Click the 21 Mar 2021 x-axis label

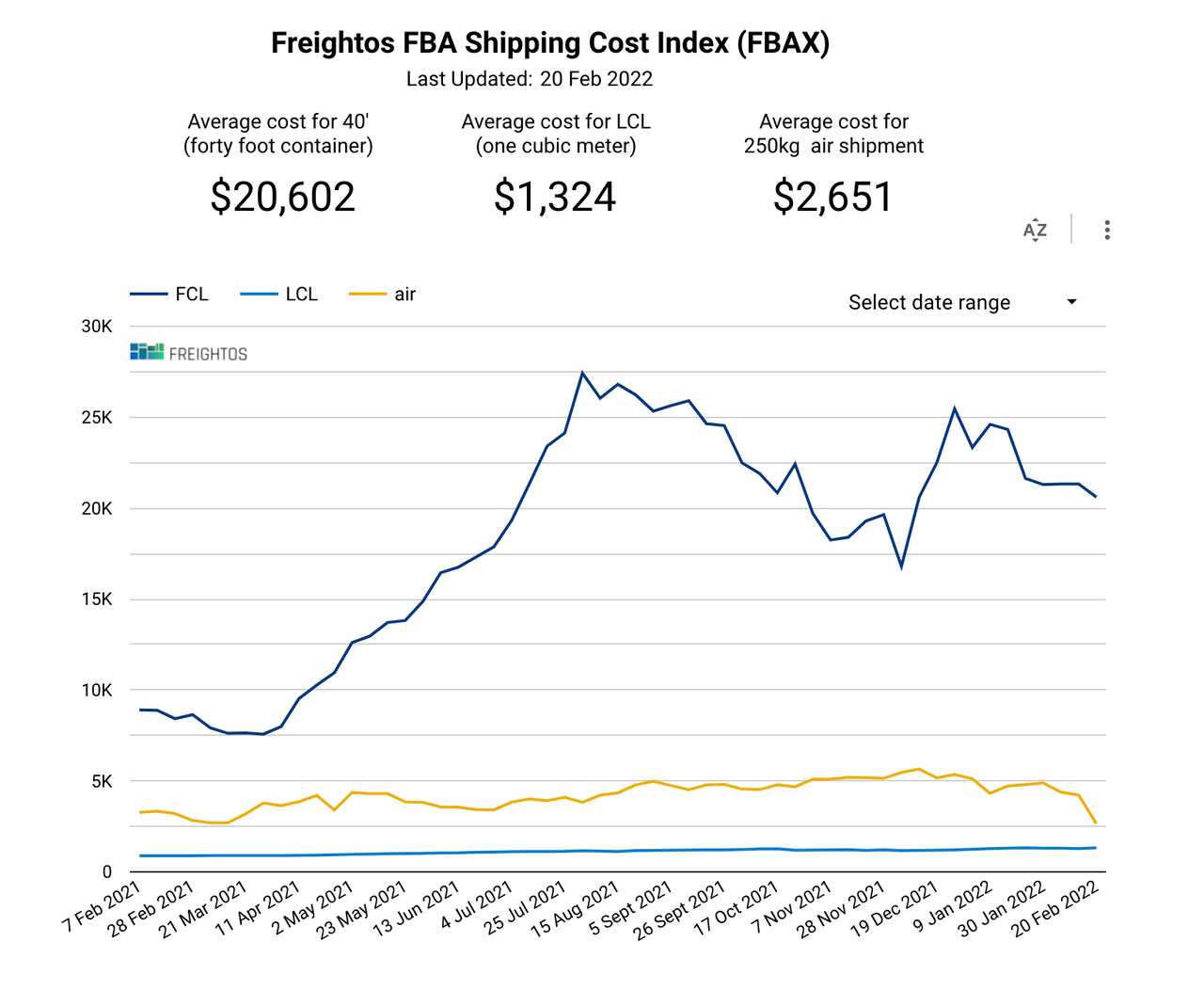tap(203, 909)
